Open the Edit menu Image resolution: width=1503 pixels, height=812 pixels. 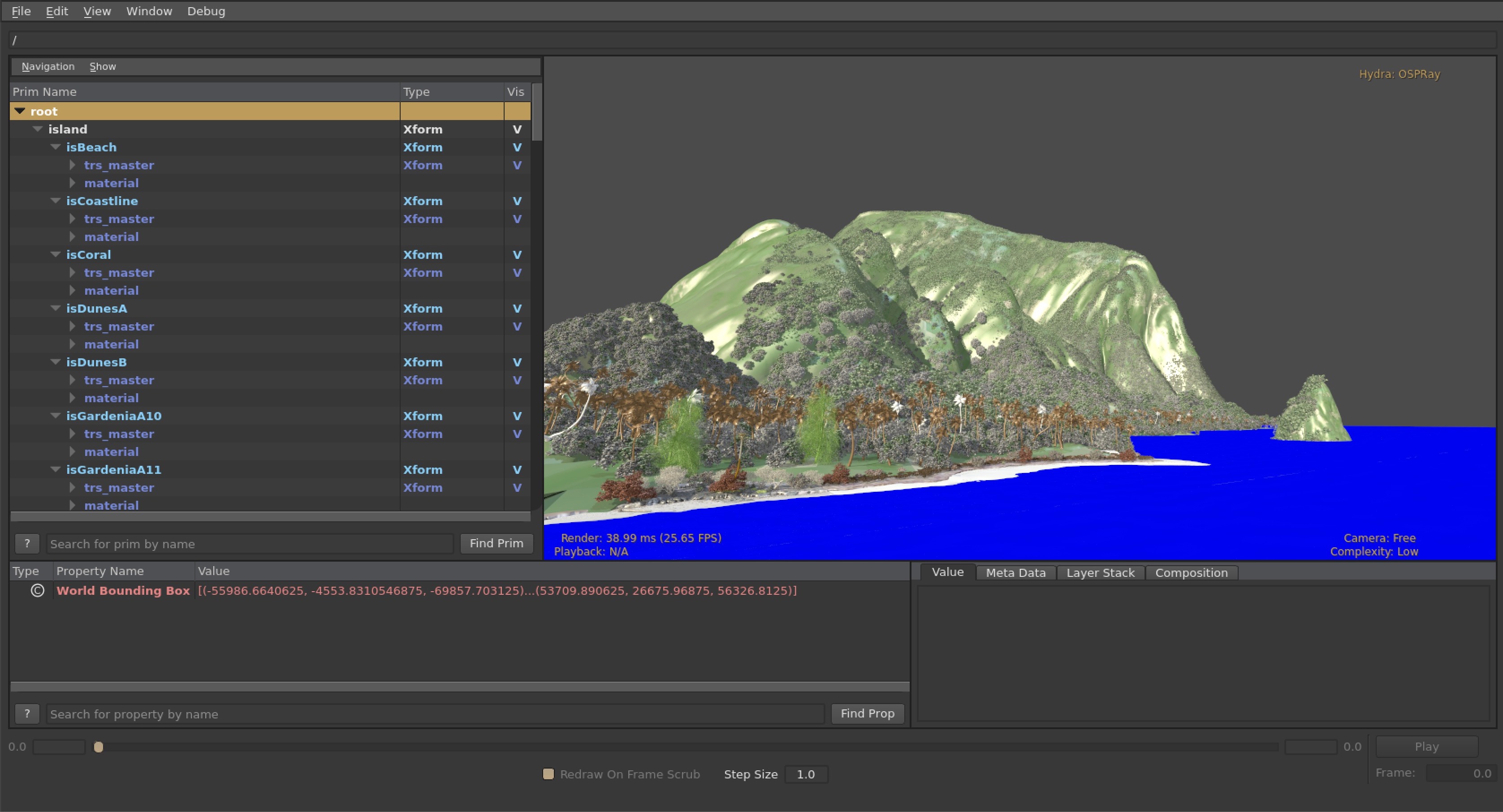tap(56, 11)
